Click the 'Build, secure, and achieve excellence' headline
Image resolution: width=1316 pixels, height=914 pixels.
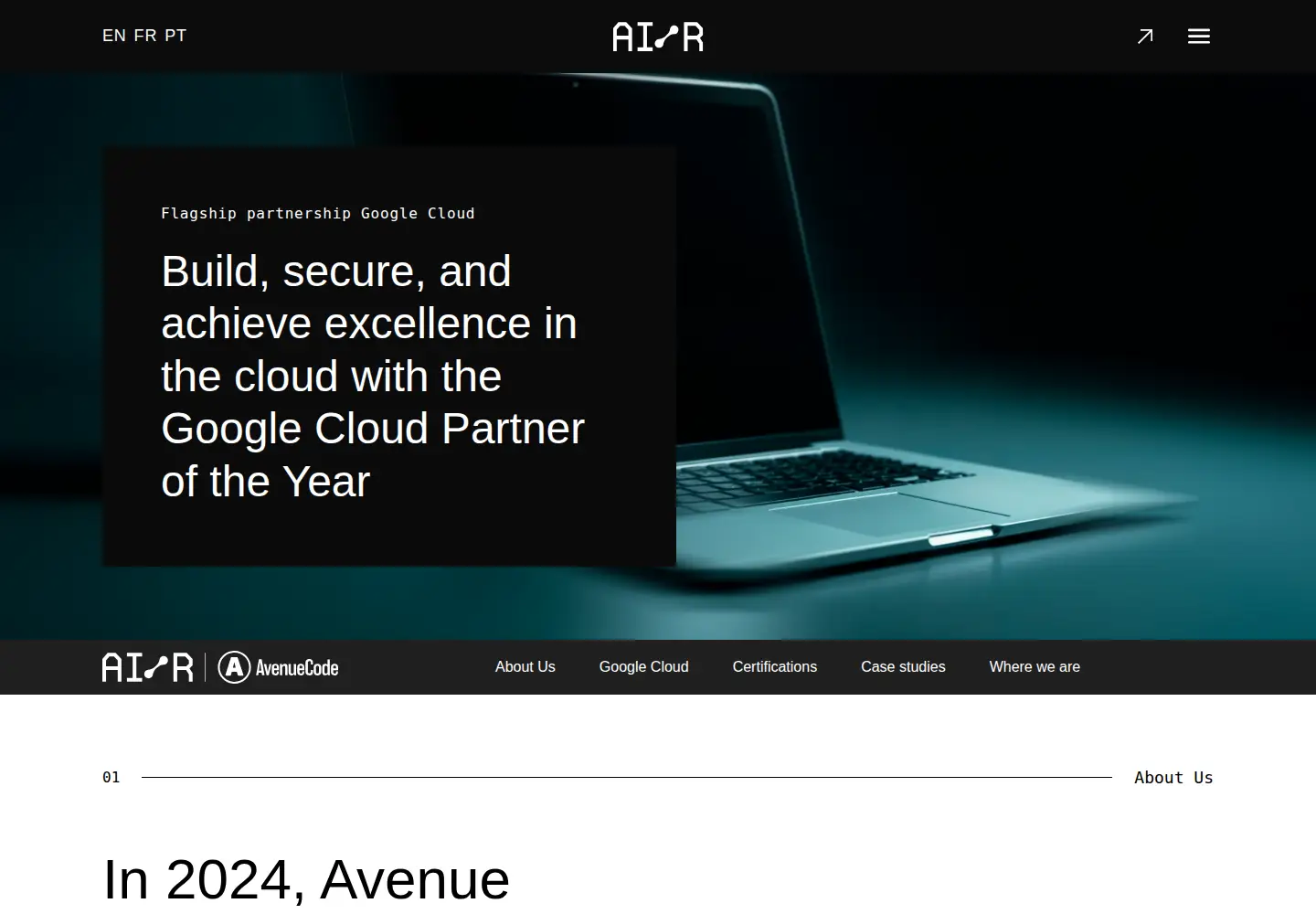(x=373, y=377)
